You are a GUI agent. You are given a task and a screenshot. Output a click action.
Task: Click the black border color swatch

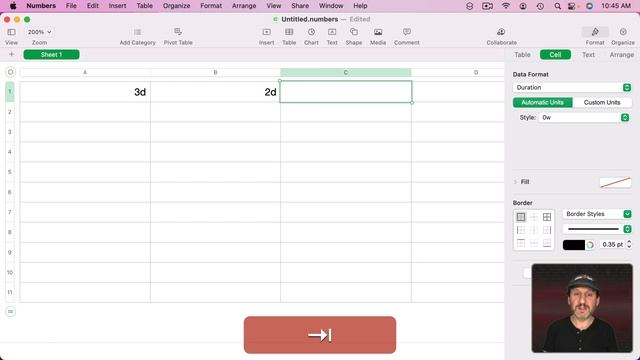pyautogui.click(x=573, y=244)
